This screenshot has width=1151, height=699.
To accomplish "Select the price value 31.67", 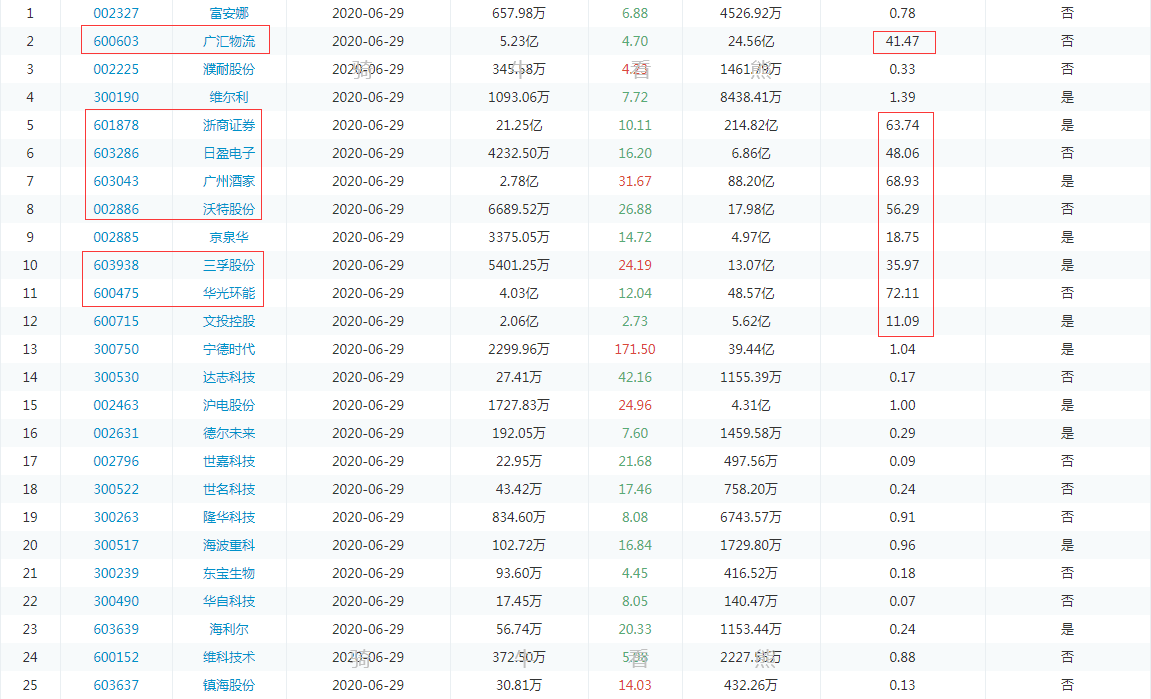I will (635, 181).
